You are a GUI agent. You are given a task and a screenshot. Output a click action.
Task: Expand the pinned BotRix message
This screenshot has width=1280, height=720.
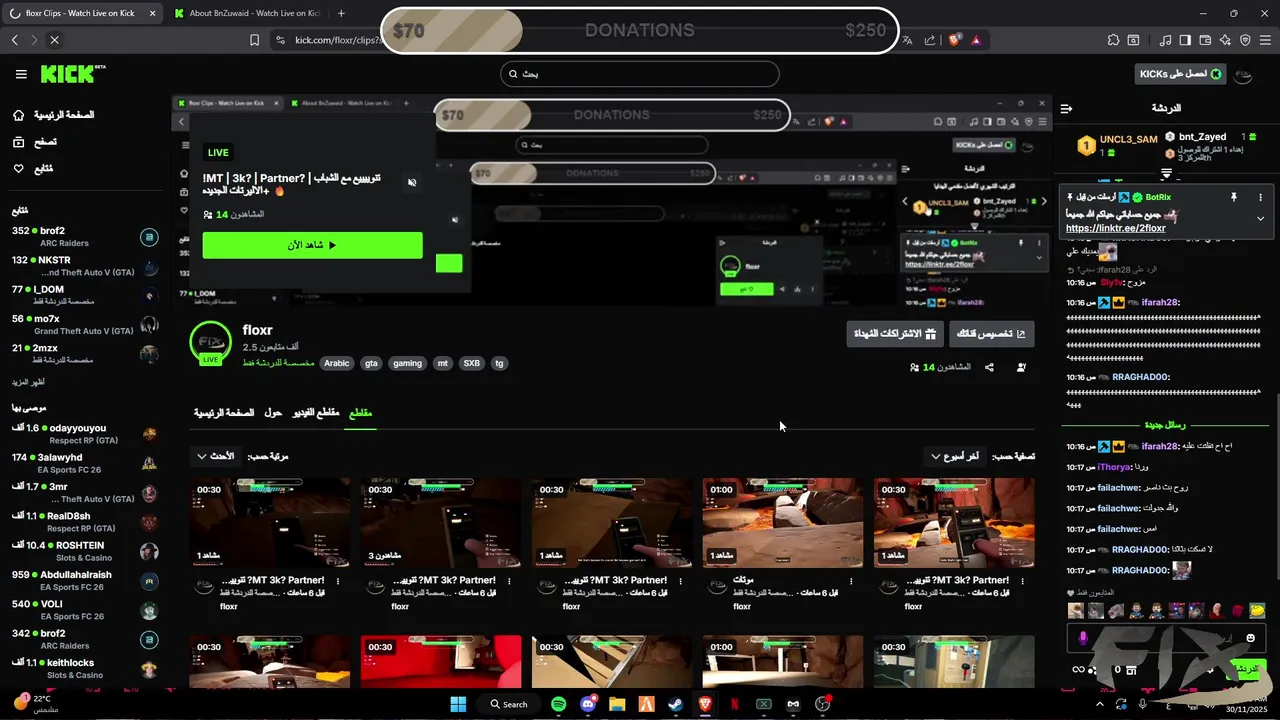click(x=1260, y=218)
